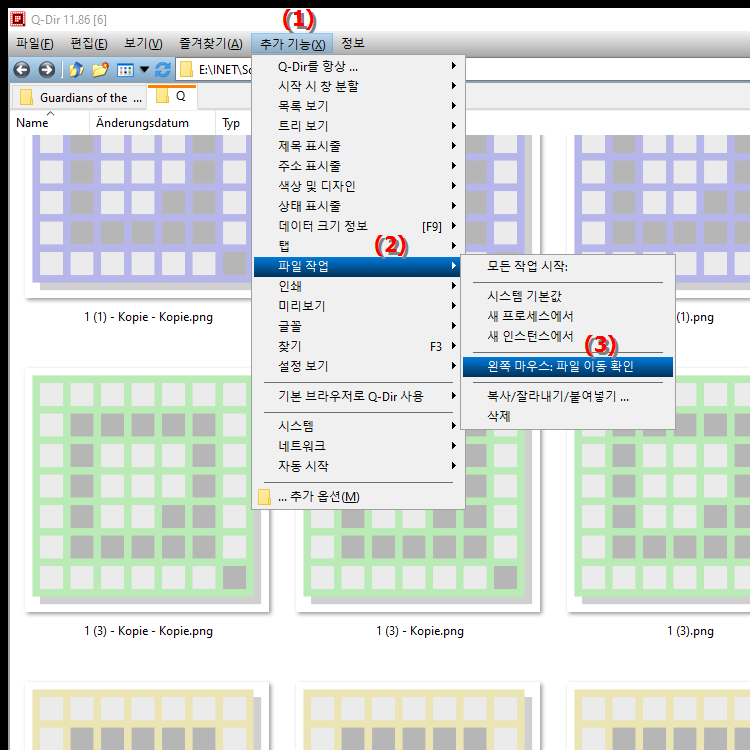Expand the 색상 및 디자인 submenu

[x=358, y=186]
